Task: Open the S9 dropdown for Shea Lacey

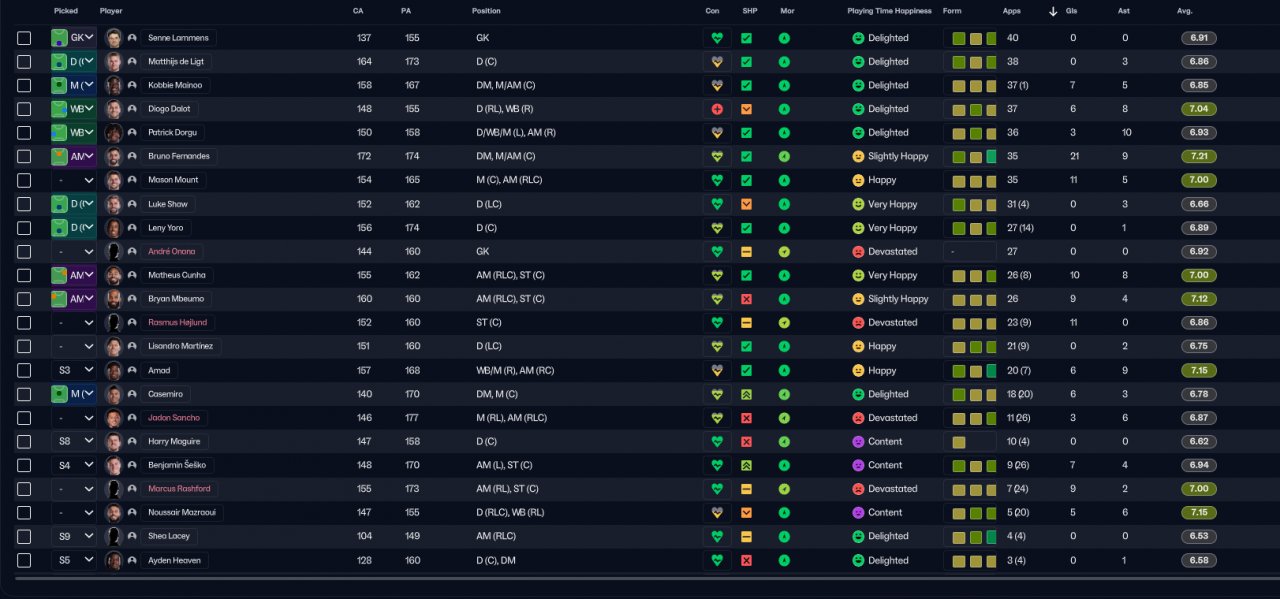Action: [x=74, y=537]
